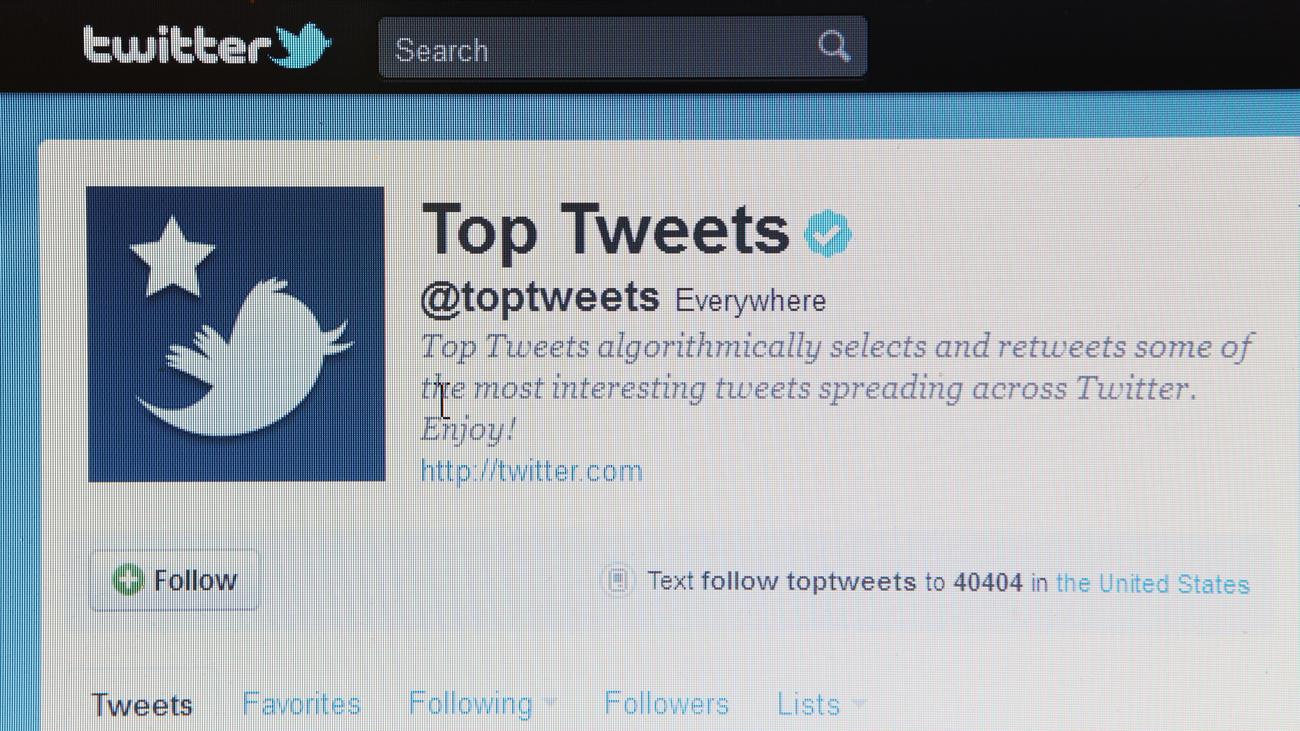Click the green plus icon on Follow
This screenshot has height=731, width=1300.
click(128, 579)
